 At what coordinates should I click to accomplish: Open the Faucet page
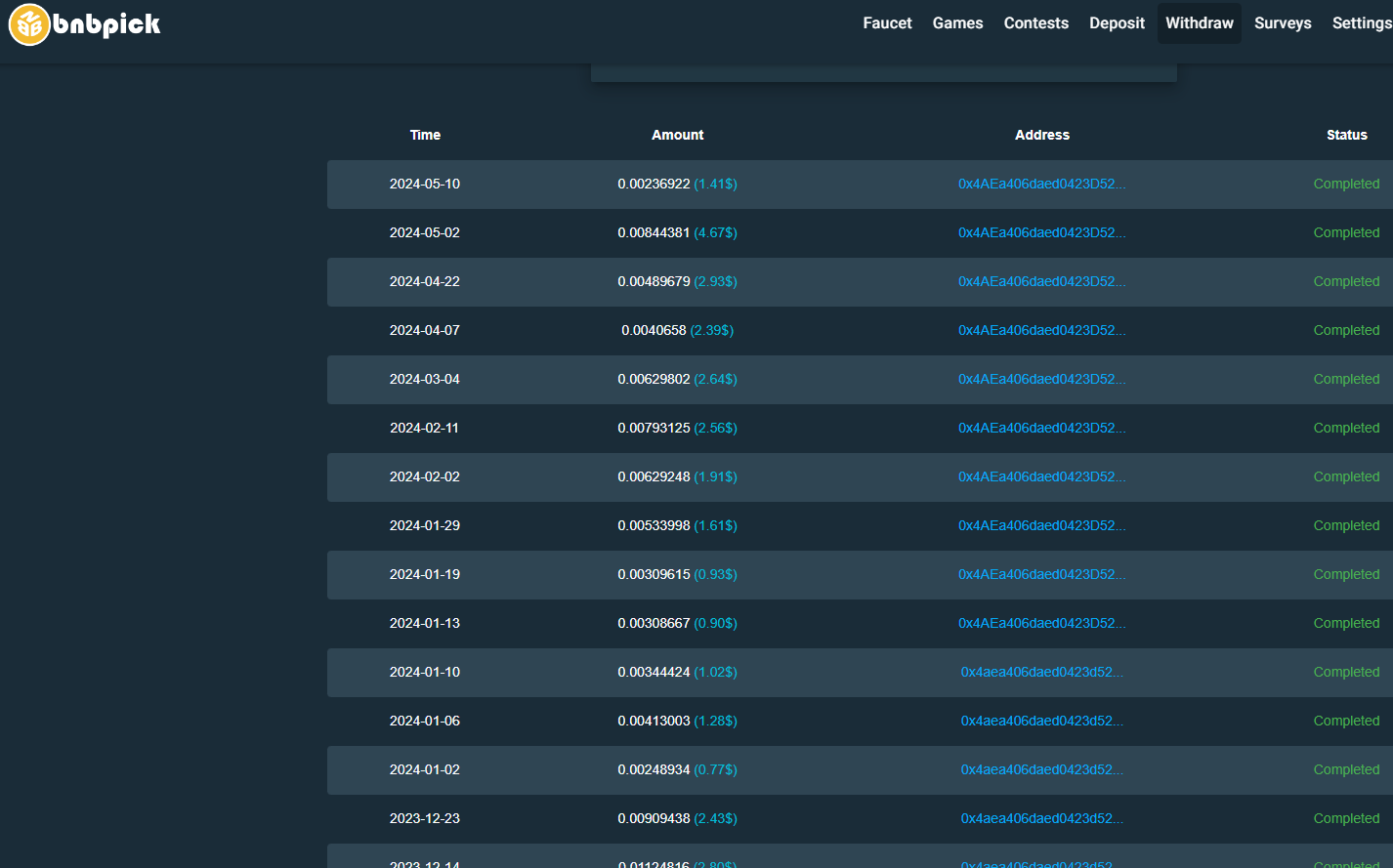tap(887, 23)
